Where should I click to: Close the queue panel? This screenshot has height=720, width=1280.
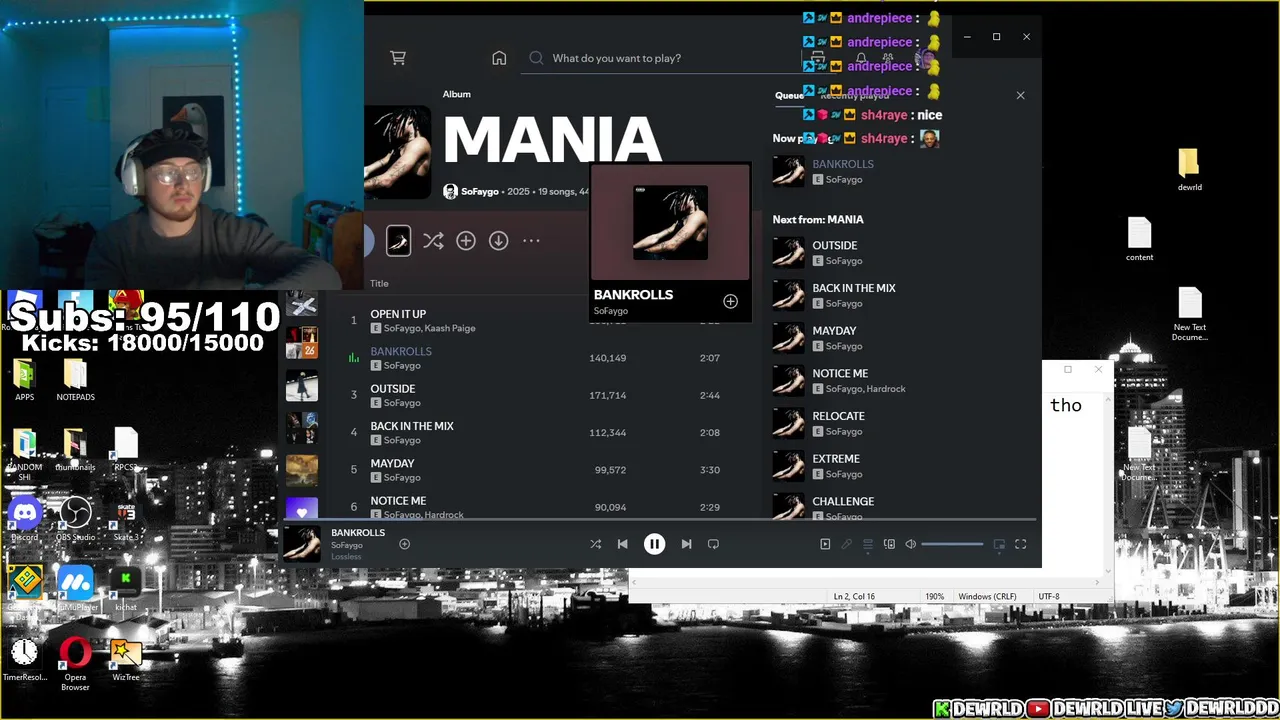pyautogui.click(x=1020, y=95)
